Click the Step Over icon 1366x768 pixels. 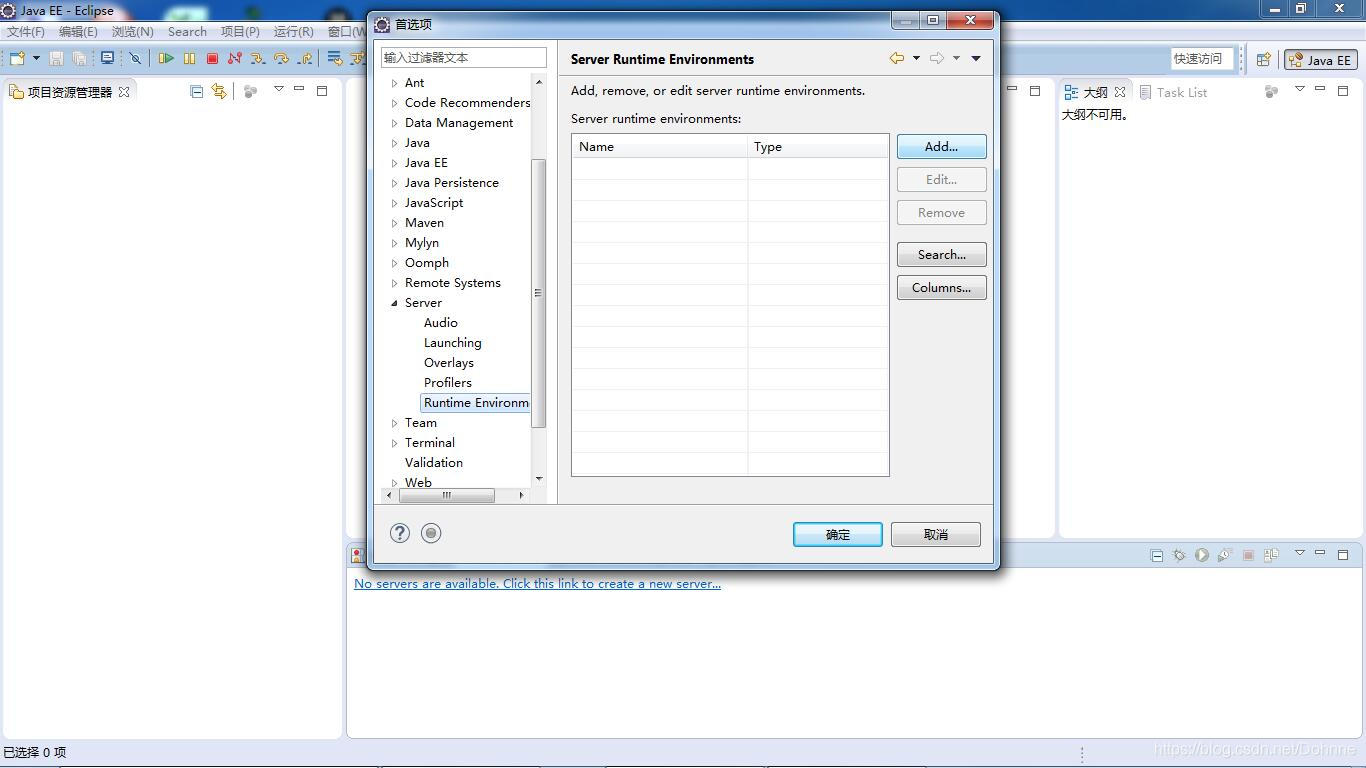pos(281,59)
